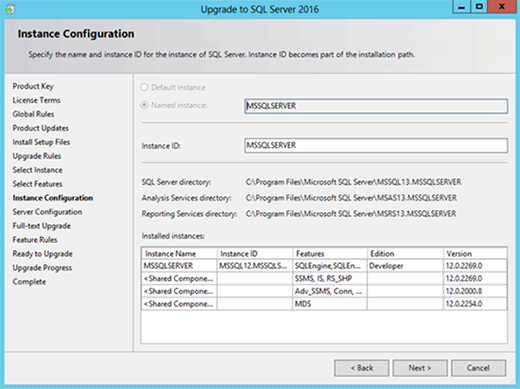
Task: Open the Feature Rules step
Action: 35,240
